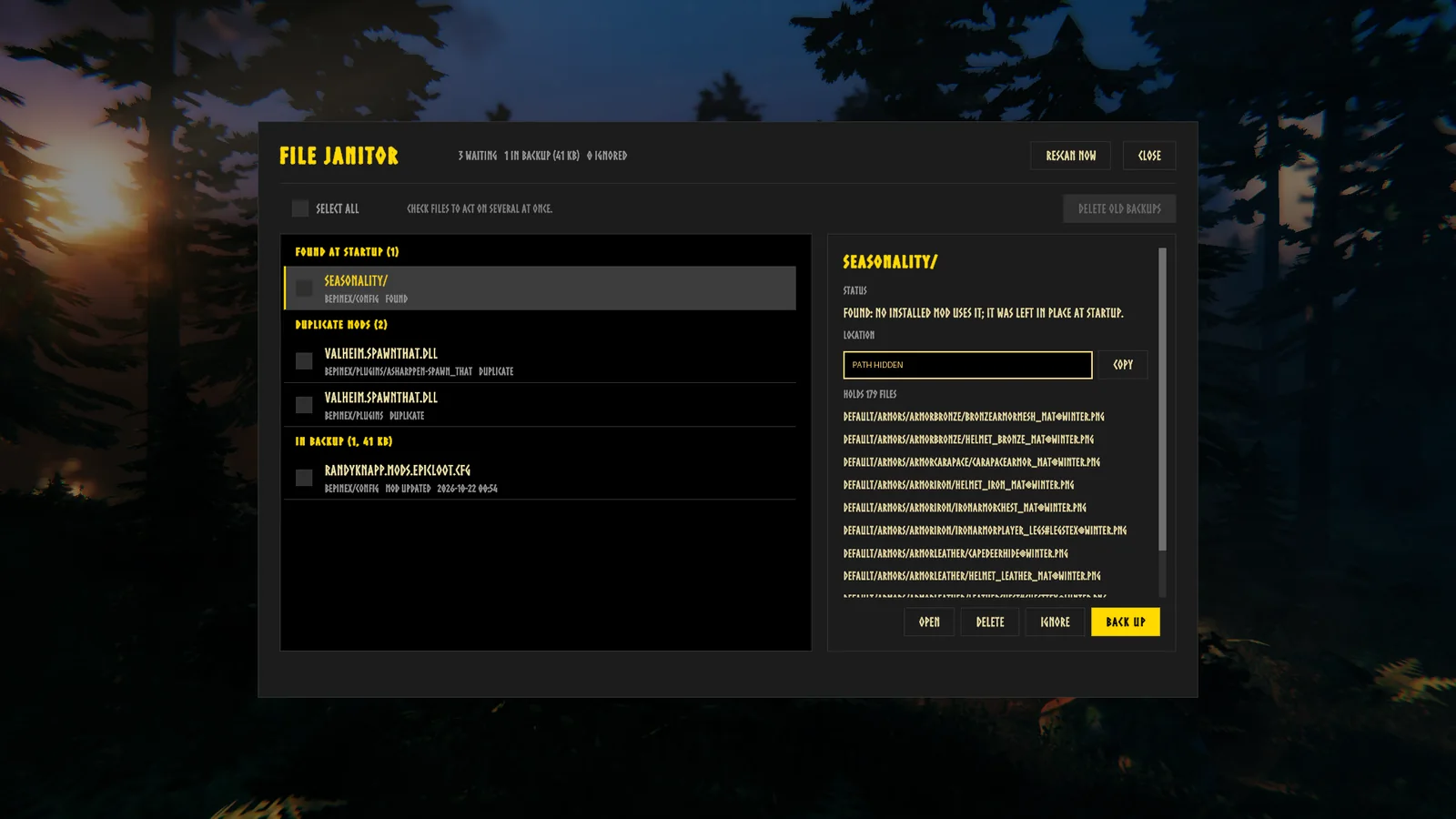This screenshot has height=819, width=1456.
Task: Click bronzearmormesh_mat@winter.png file entry
Action: [974, 417]
